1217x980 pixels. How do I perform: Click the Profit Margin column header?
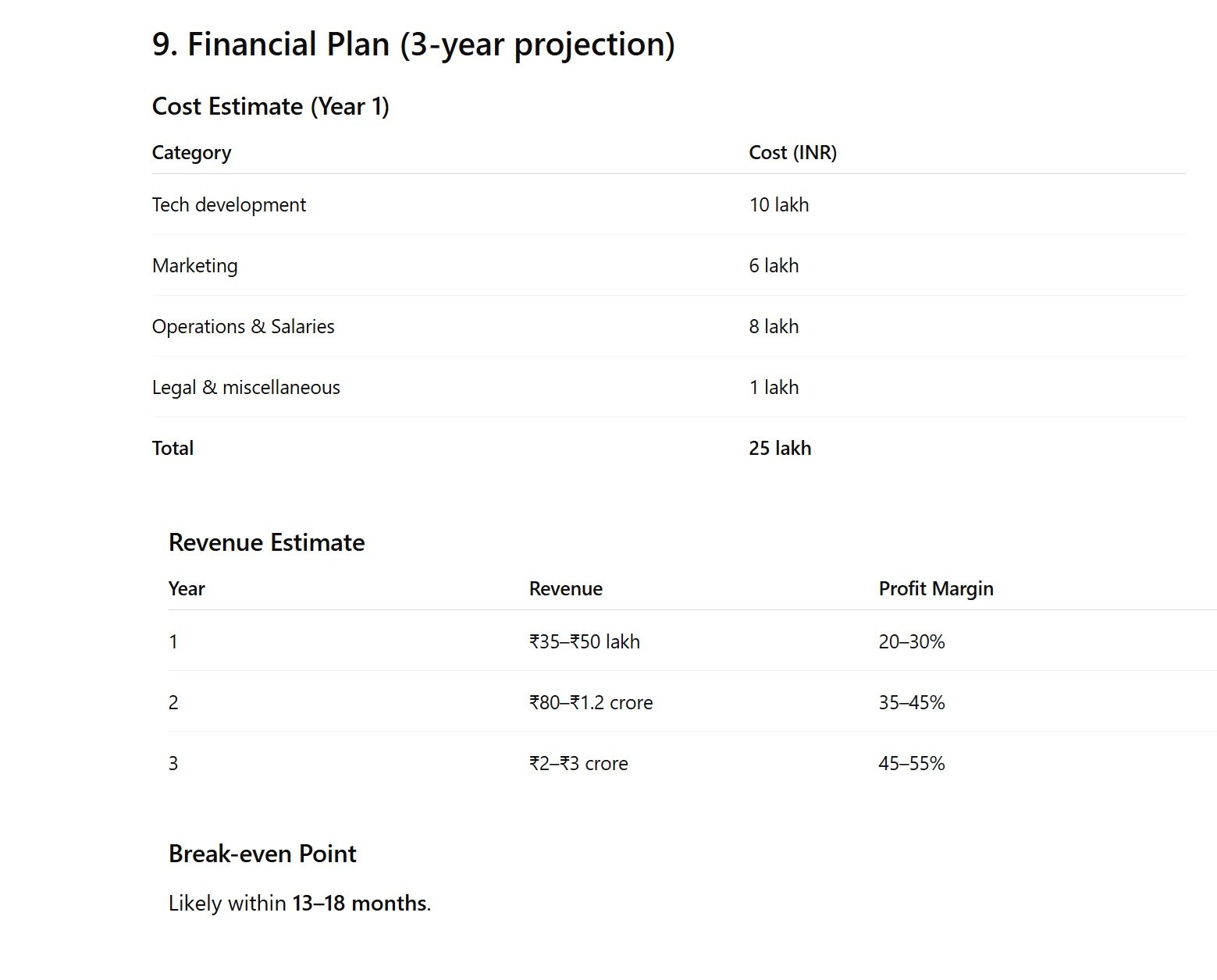(x=935, y=588)
